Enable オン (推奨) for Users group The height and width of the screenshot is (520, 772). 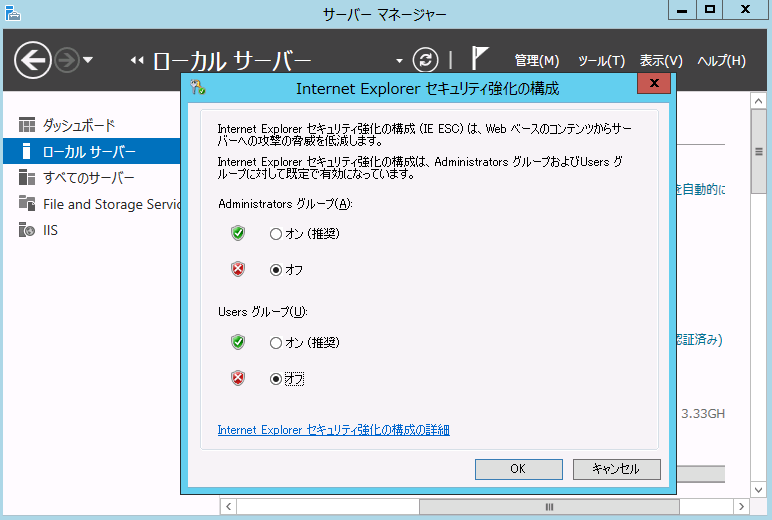point(276,343)
